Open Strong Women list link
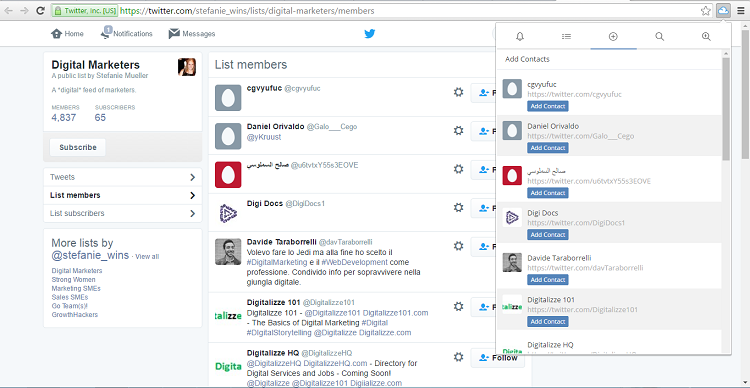Viewport: 750px width, 388px height. (73, 279)
